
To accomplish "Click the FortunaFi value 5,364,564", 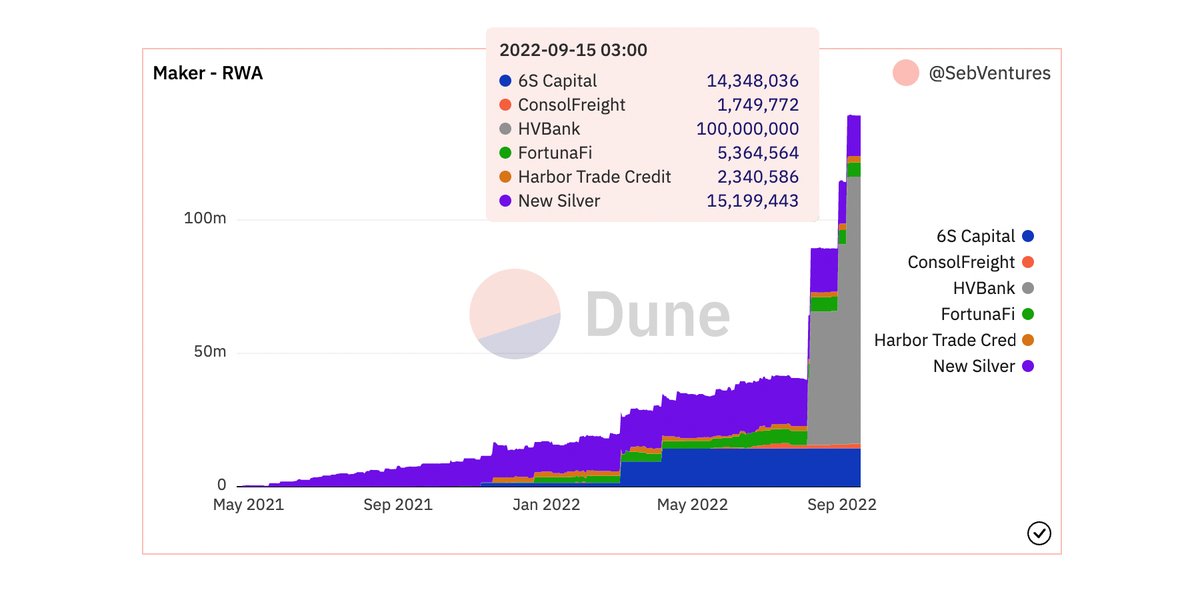I will (758, 153).
